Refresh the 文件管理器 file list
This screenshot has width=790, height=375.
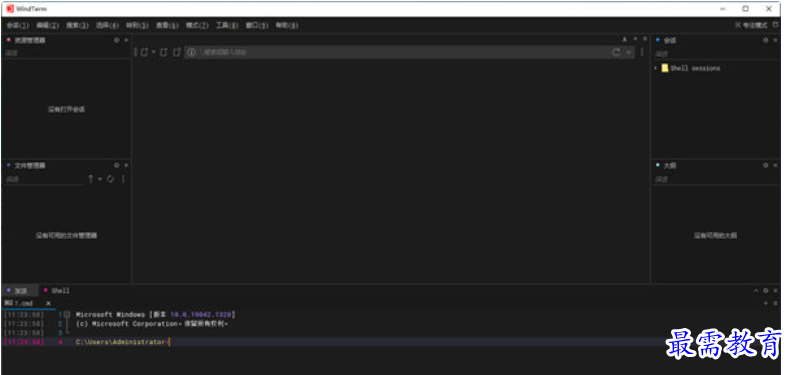[x=110, y=179]
